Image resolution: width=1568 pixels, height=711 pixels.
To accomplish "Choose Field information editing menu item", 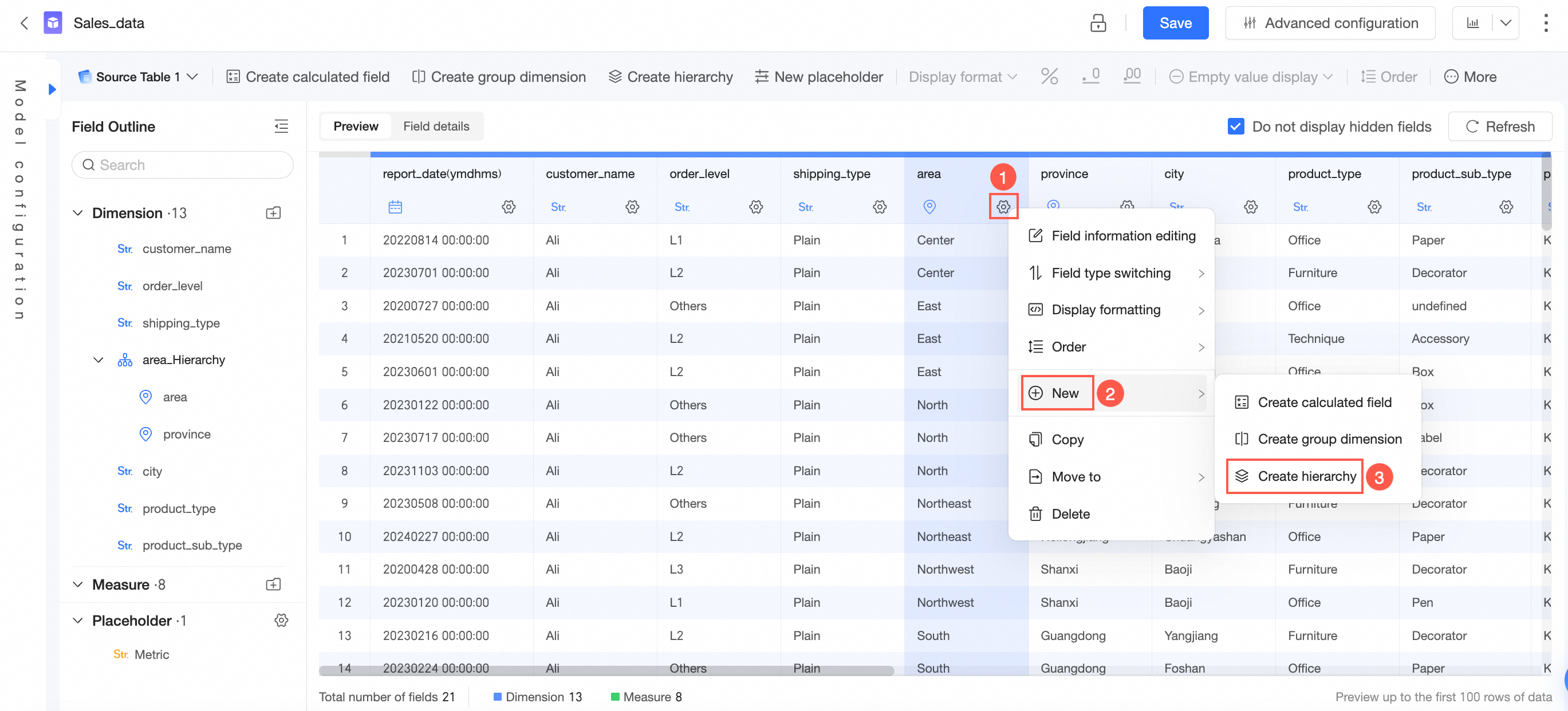I will click(1112, 236).
